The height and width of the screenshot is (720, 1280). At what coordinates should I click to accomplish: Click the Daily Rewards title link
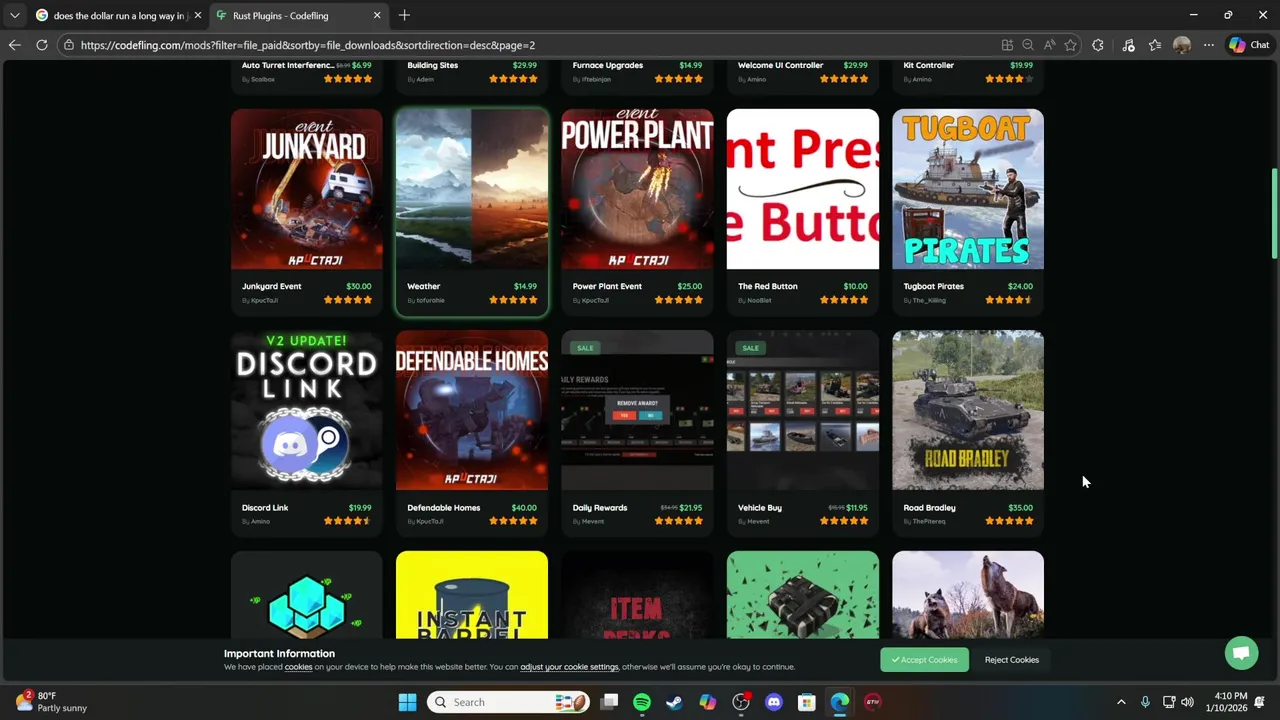pyautogui.click(x=600, y=508)
